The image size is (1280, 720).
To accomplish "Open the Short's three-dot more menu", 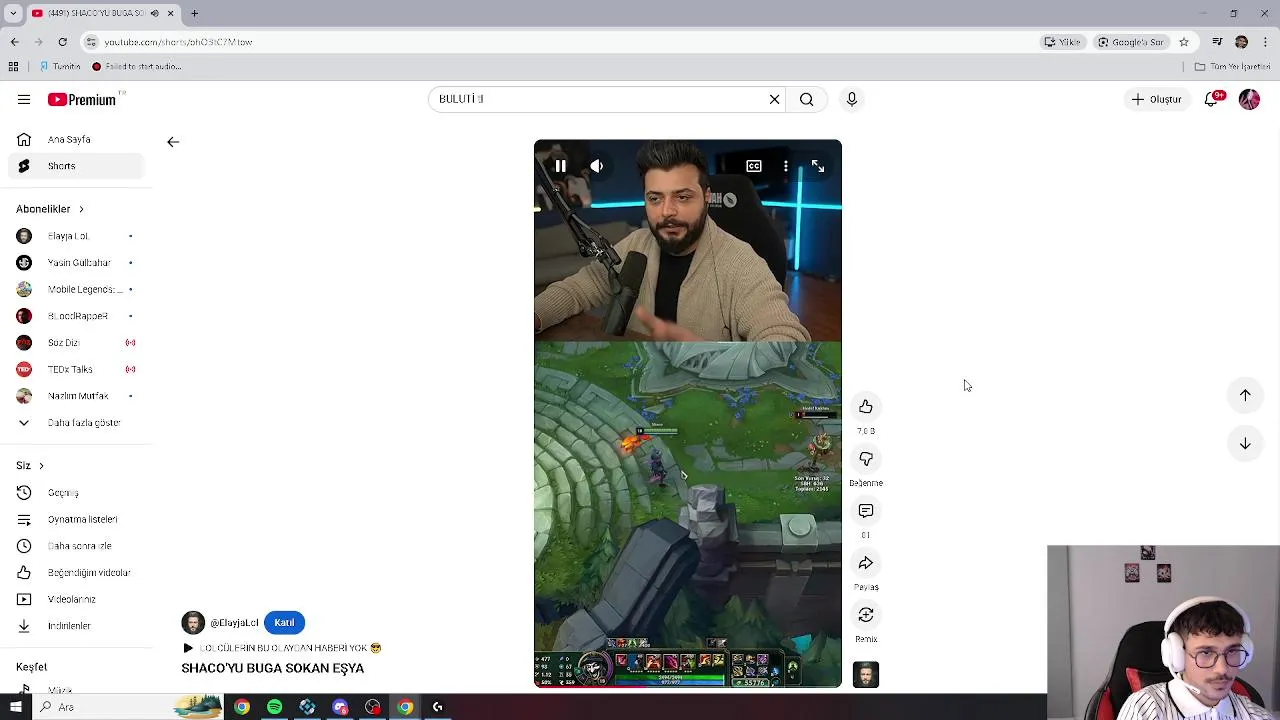I will (x=786, y=166).
